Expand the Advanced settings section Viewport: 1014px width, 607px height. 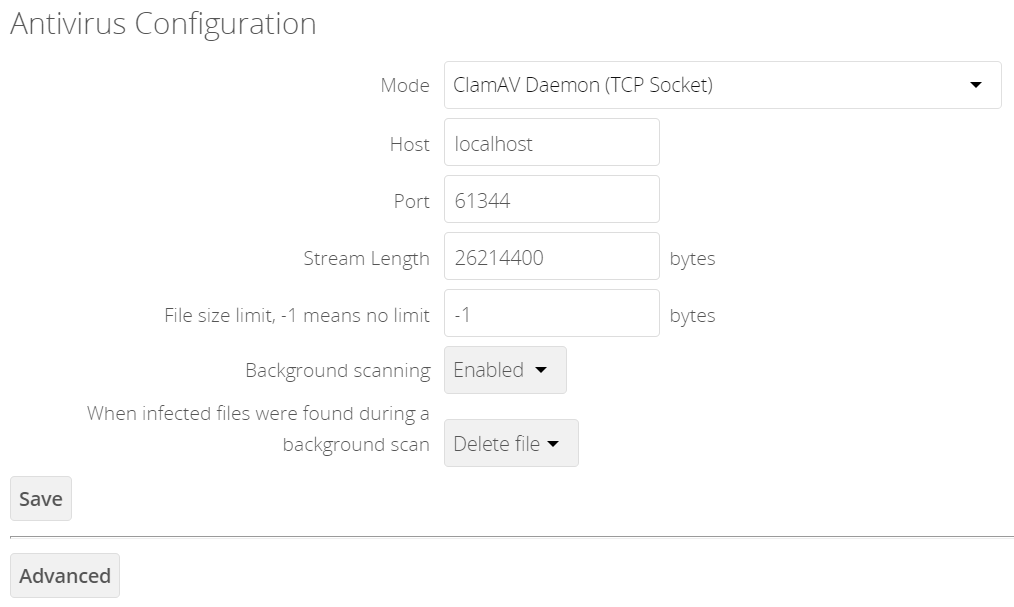point(65,576)
